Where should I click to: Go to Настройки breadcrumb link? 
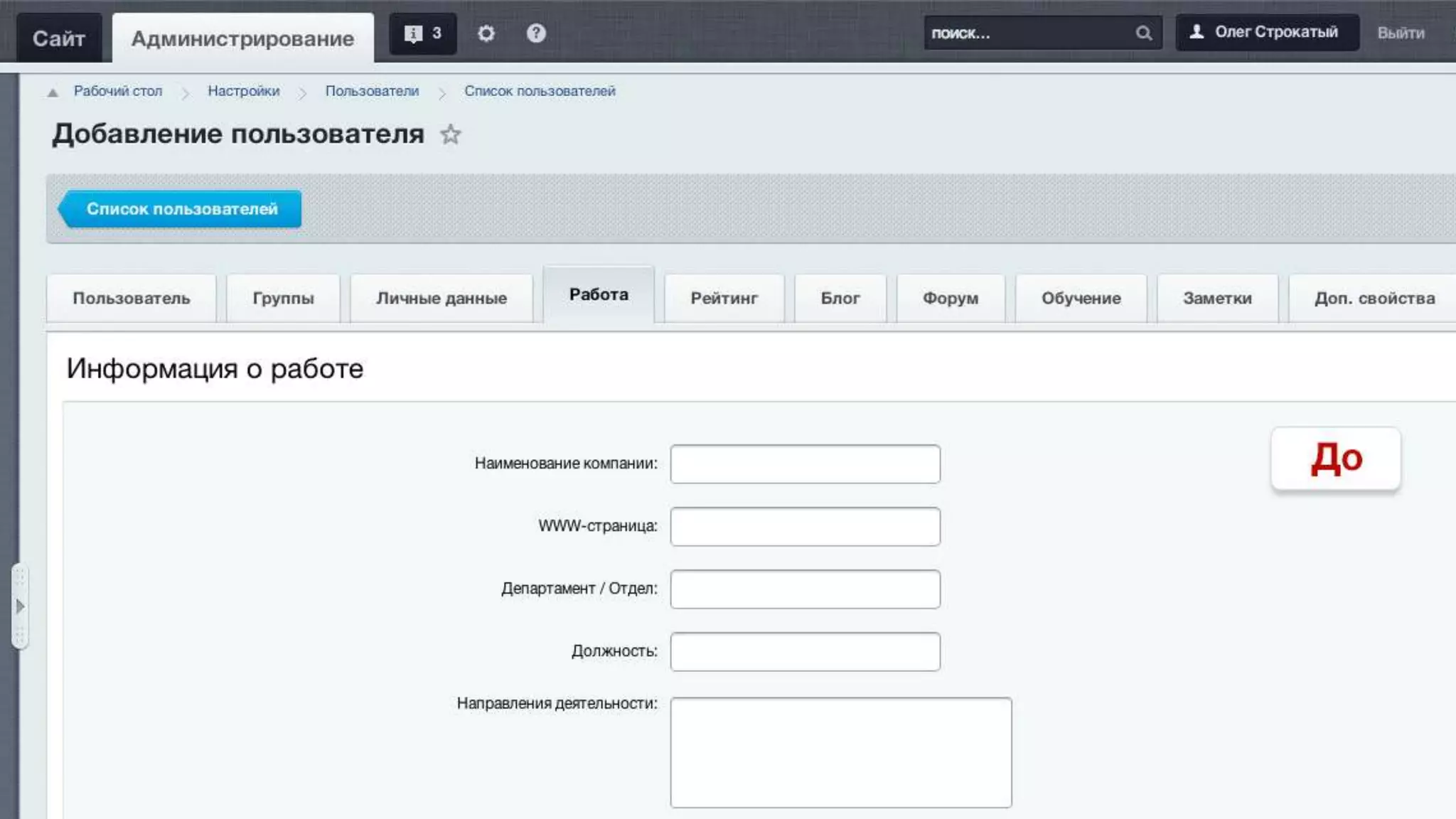click(243, 91)
